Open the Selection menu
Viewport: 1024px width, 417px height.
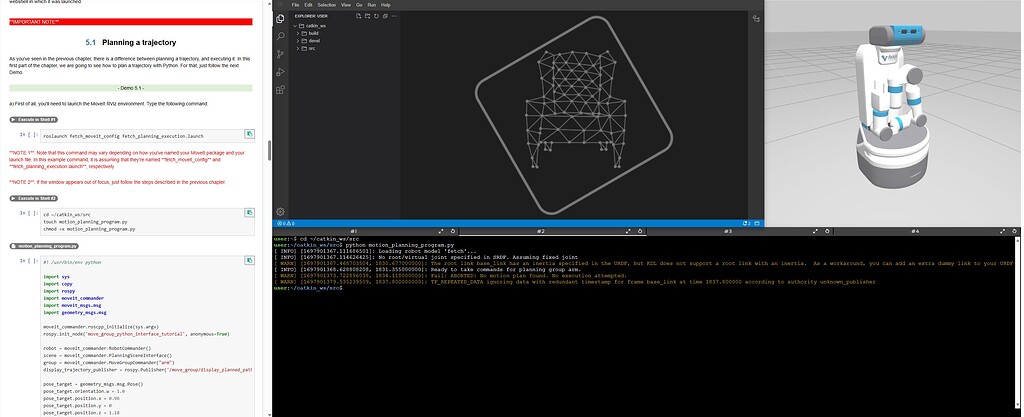[327, 5]
